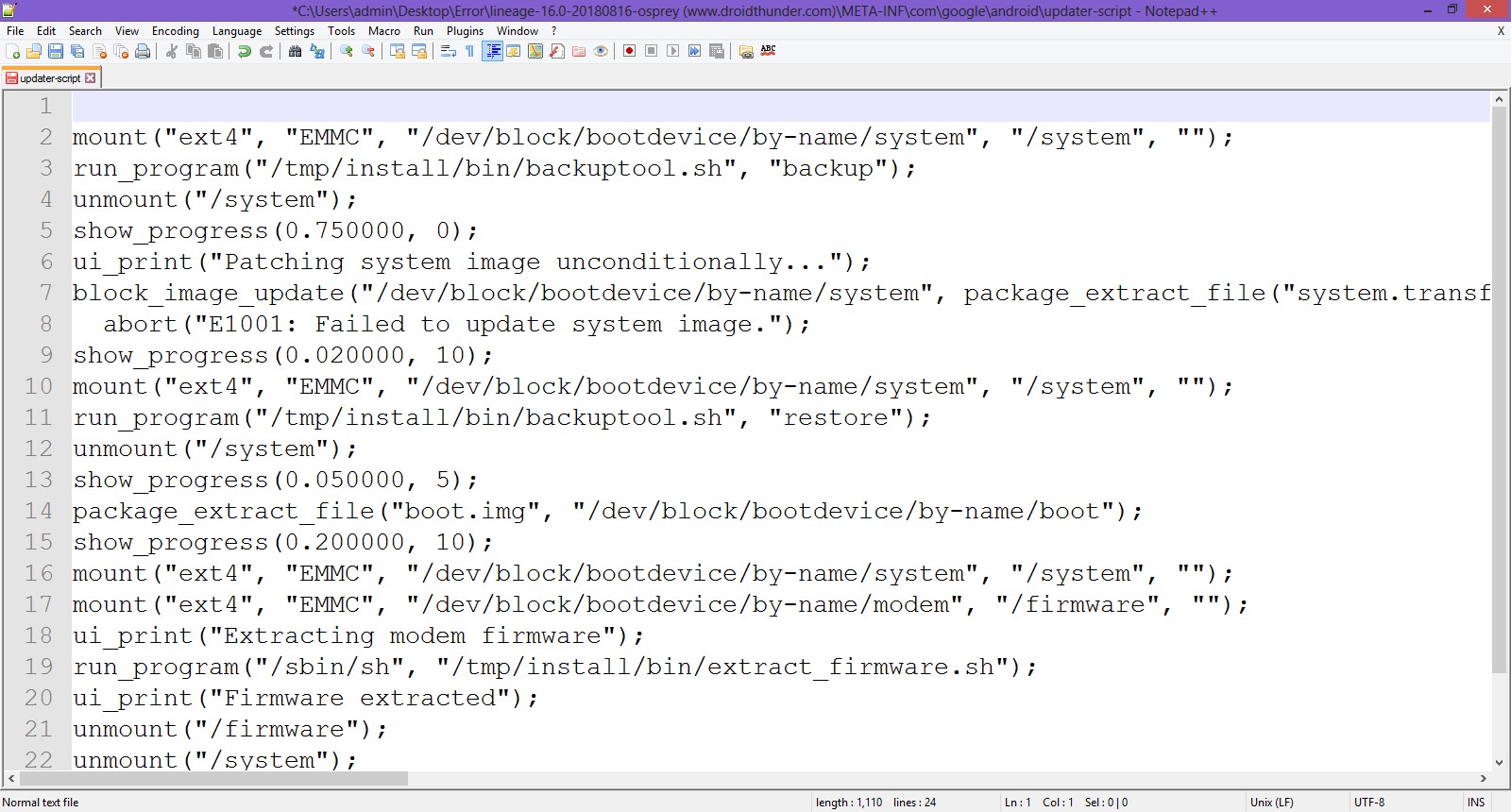Open the Folder as Workspace icon
This screenshot has width=1511, height=812.
point(579,51)
